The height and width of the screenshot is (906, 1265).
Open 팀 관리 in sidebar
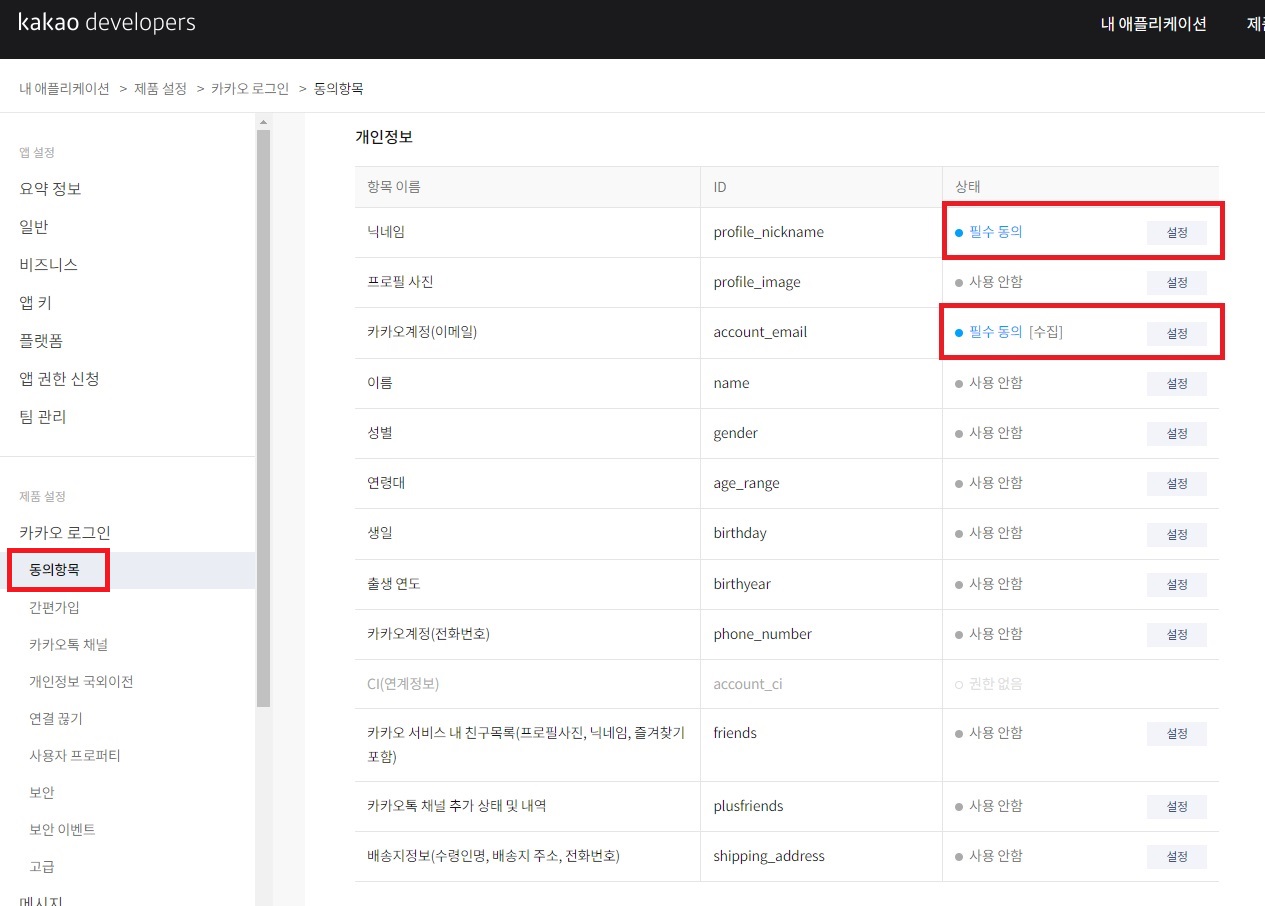(x=43, y=417)
